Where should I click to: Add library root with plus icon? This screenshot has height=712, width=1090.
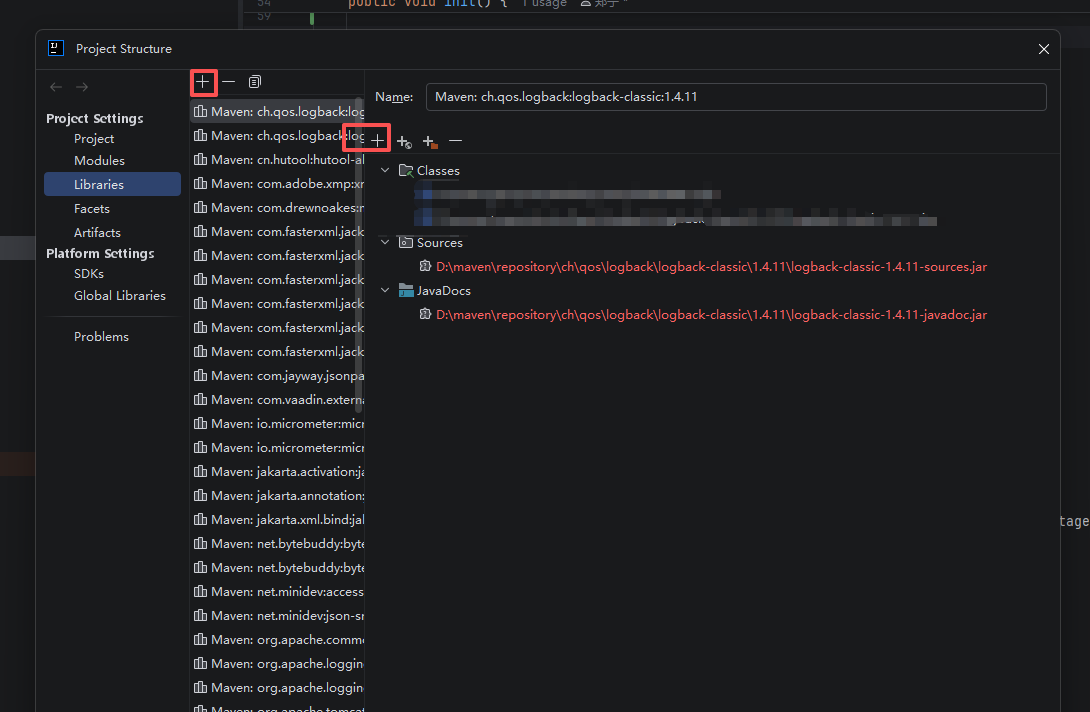[377, 140]
